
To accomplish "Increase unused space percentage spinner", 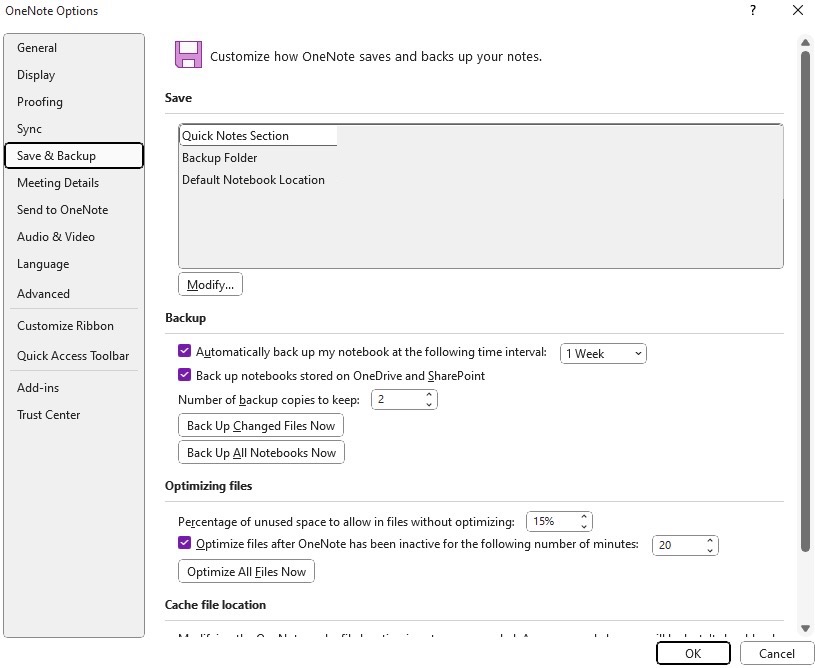I will tap(584, 517).
